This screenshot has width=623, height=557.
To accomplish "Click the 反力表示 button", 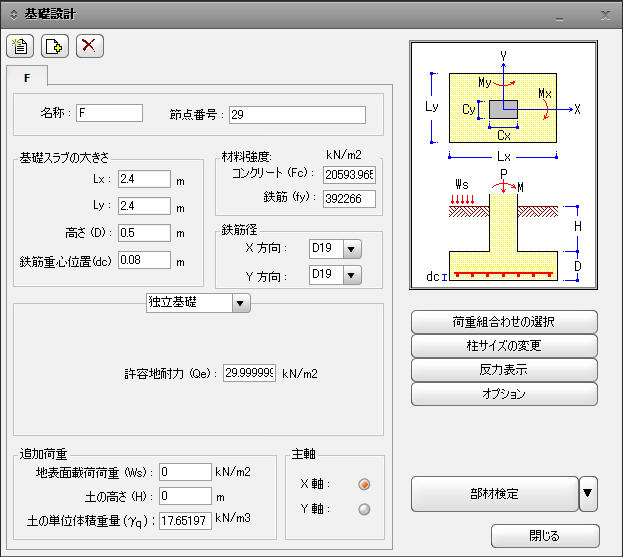I will [x=504, y=370].
